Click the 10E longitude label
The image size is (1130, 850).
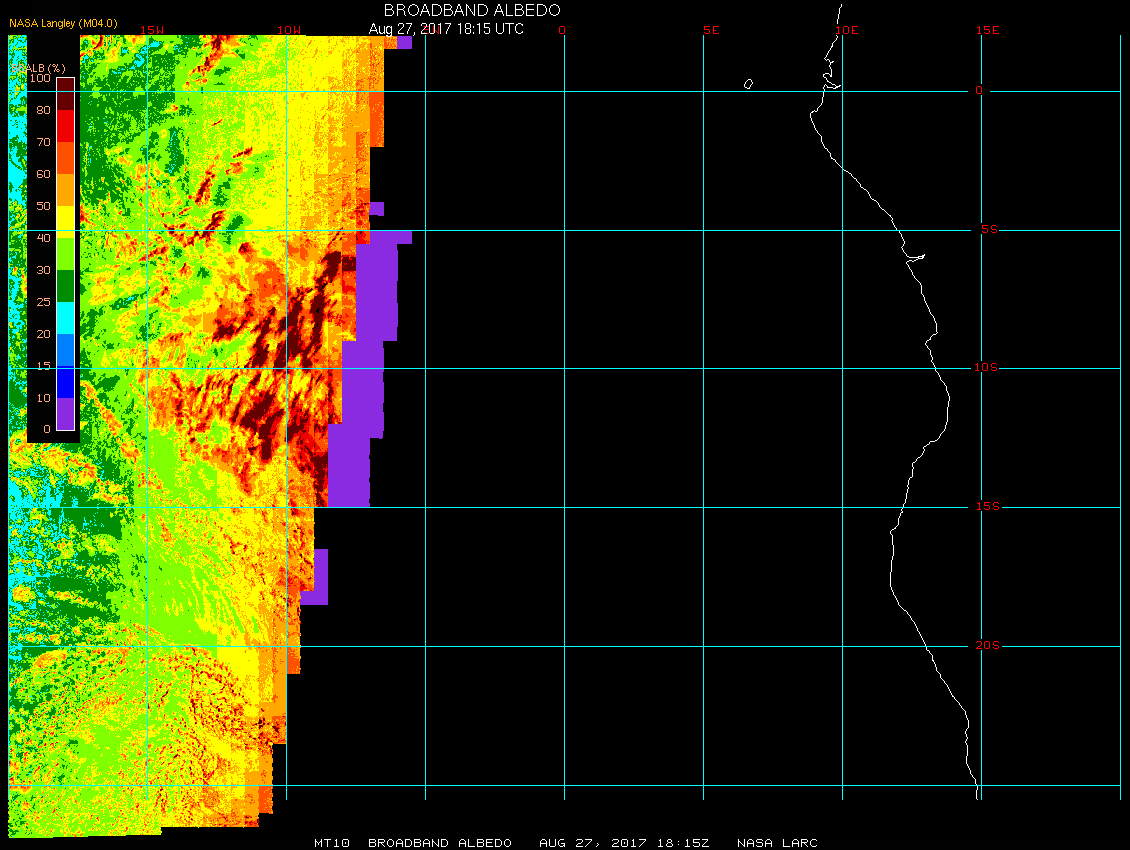click(x=847, y=30)
